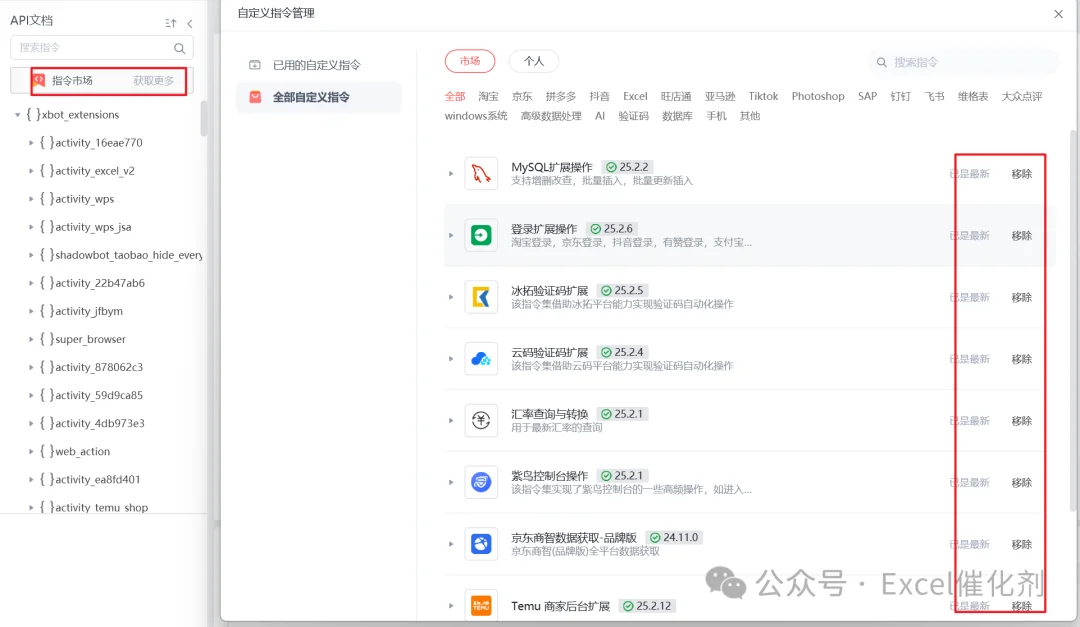Click 移除 for 登录扩展操作
This screenshot has height=627, width=1080.
pyautogui.click(x=1021, y=236)
